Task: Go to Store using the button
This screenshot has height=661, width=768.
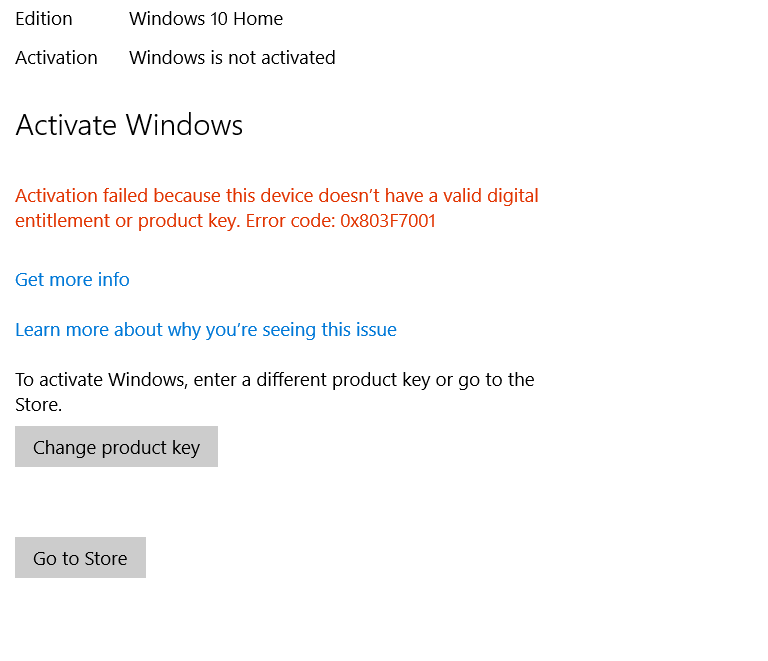Action: (x=80, y=558)
